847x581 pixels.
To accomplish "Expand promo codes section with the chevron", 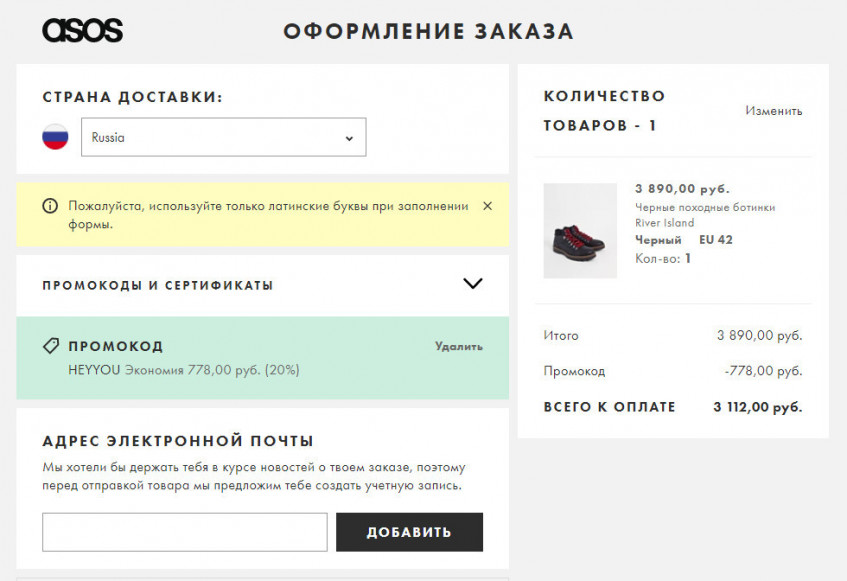I will [x=473, y=284].
